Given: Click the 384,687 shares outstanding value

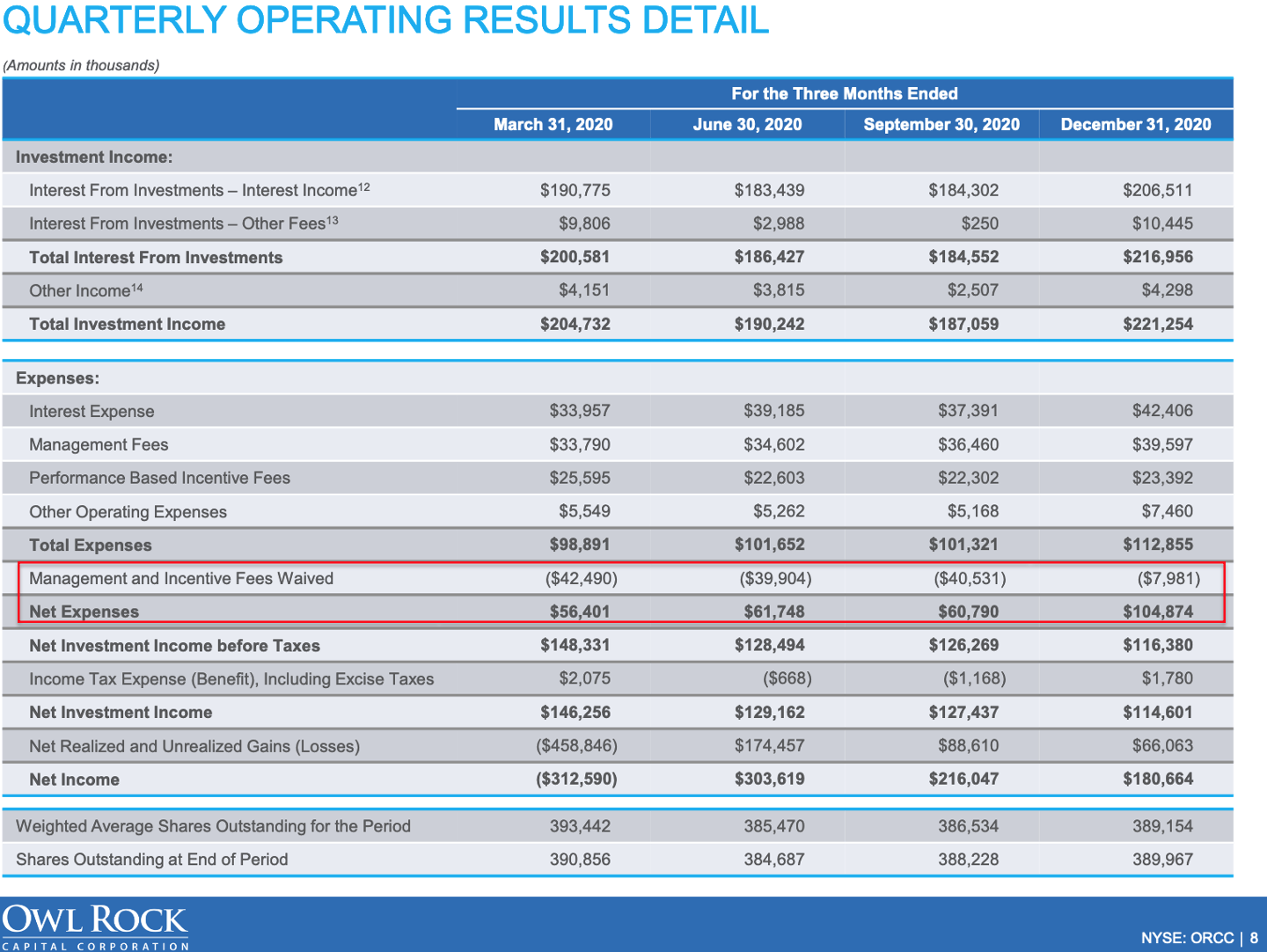Looking at the screenshot, I should 774,860.
